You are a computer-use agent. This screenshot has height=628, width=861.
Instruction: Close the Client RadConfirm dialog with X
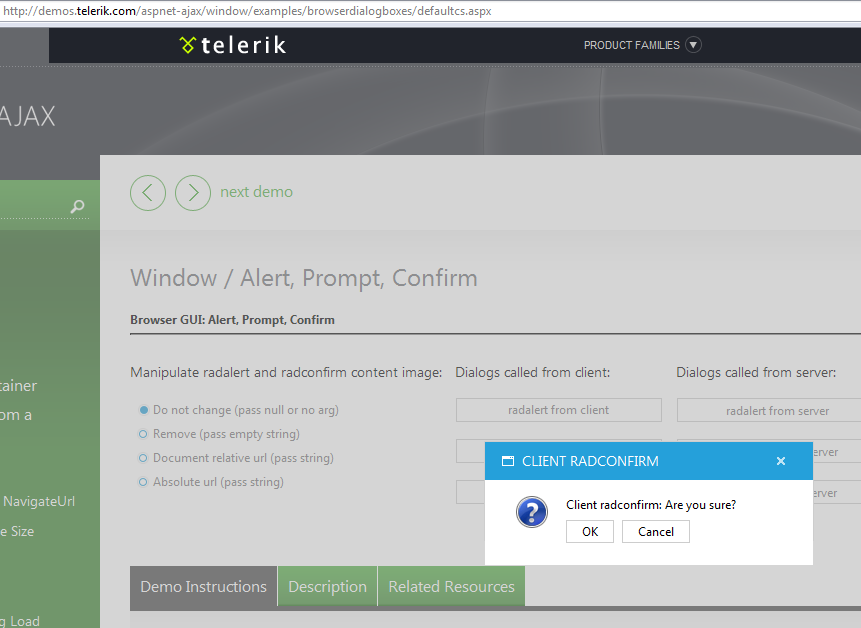(x=781, y=461)
